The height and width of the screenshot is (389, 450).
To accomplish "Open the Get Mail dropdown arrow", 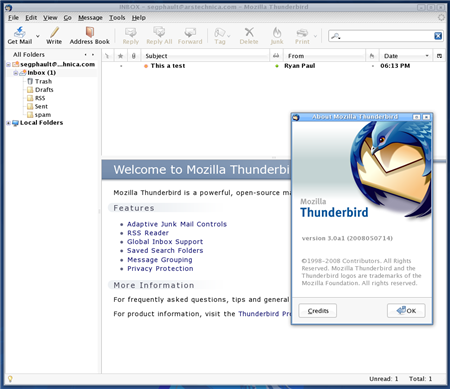I will pyautogui.click(x=38, y=36).
